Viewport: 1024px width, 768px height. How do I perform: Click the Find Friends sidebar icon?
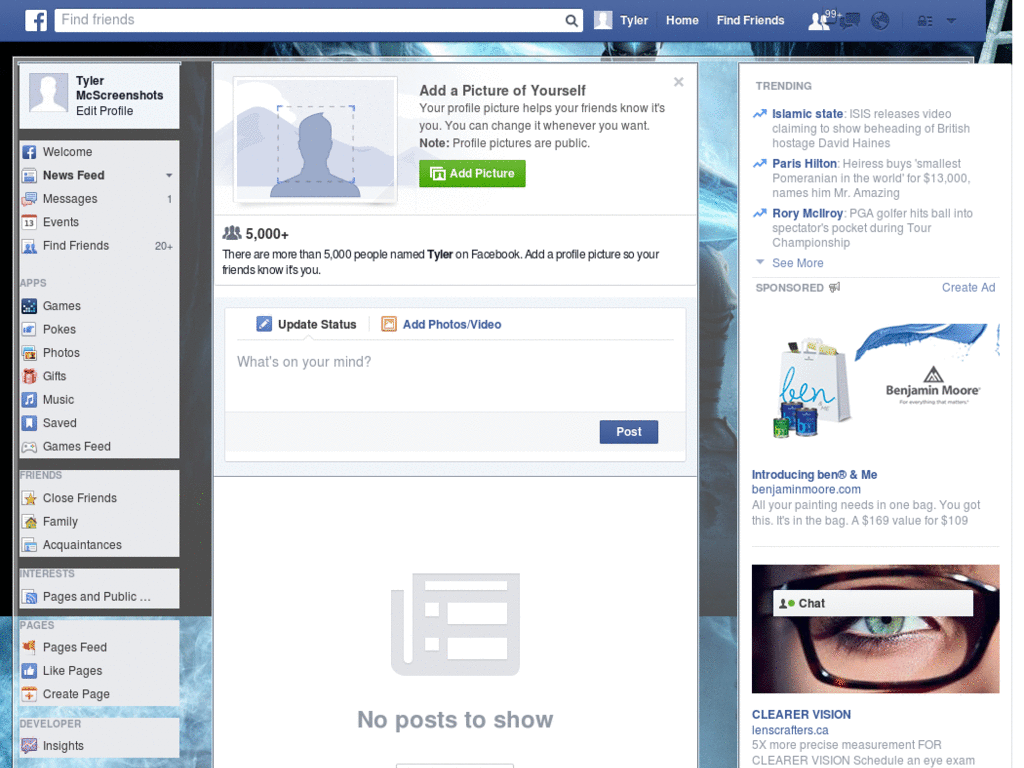click(x=29, y=246)
